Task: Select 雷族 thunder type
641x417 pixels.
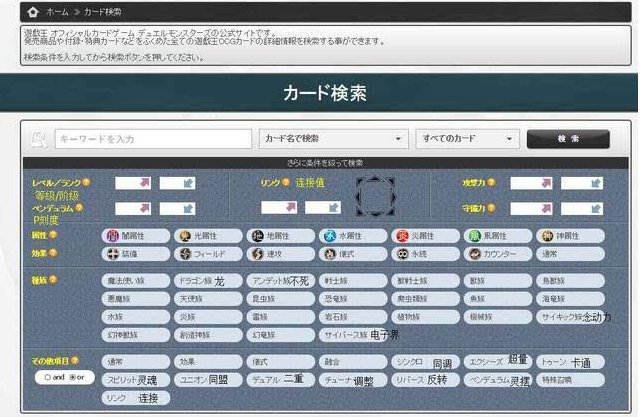Action: (280, 317)
